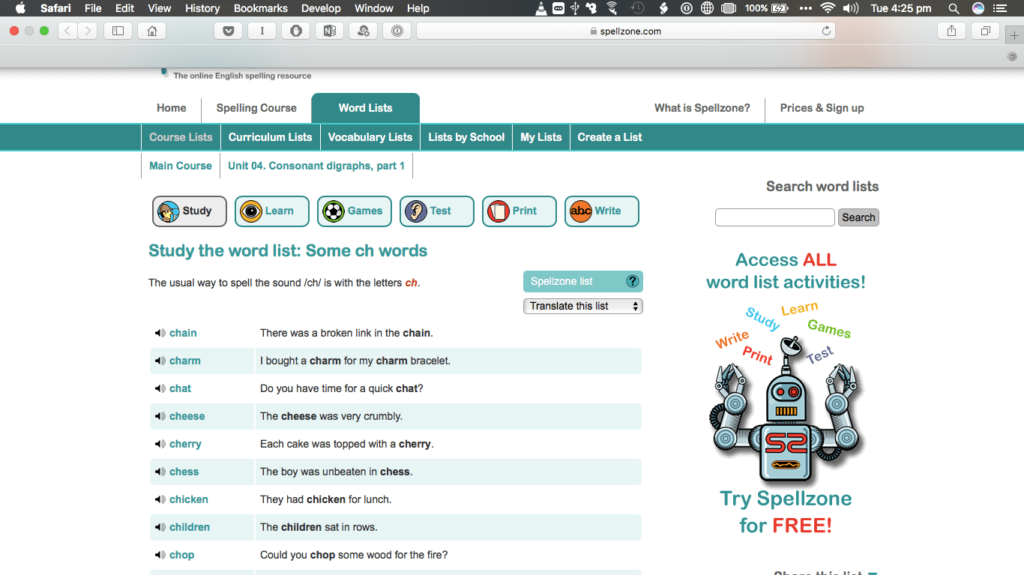The image size is (1024, 575).
Task: Open the Safari History menu
Action: pos(202,8)
